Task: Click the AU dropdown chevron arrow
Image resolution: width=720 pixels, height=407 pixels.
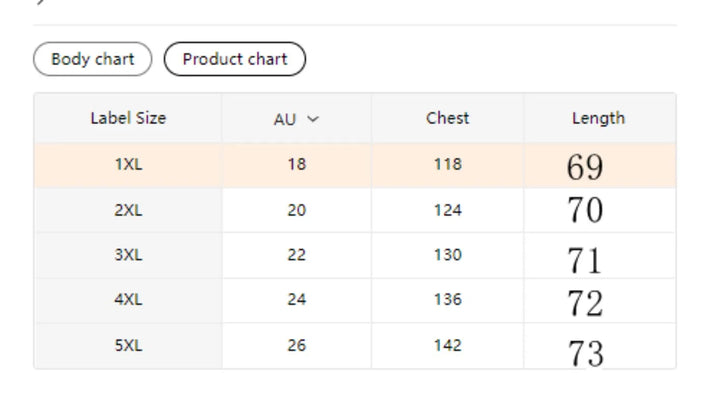Action: pos(313,119)
